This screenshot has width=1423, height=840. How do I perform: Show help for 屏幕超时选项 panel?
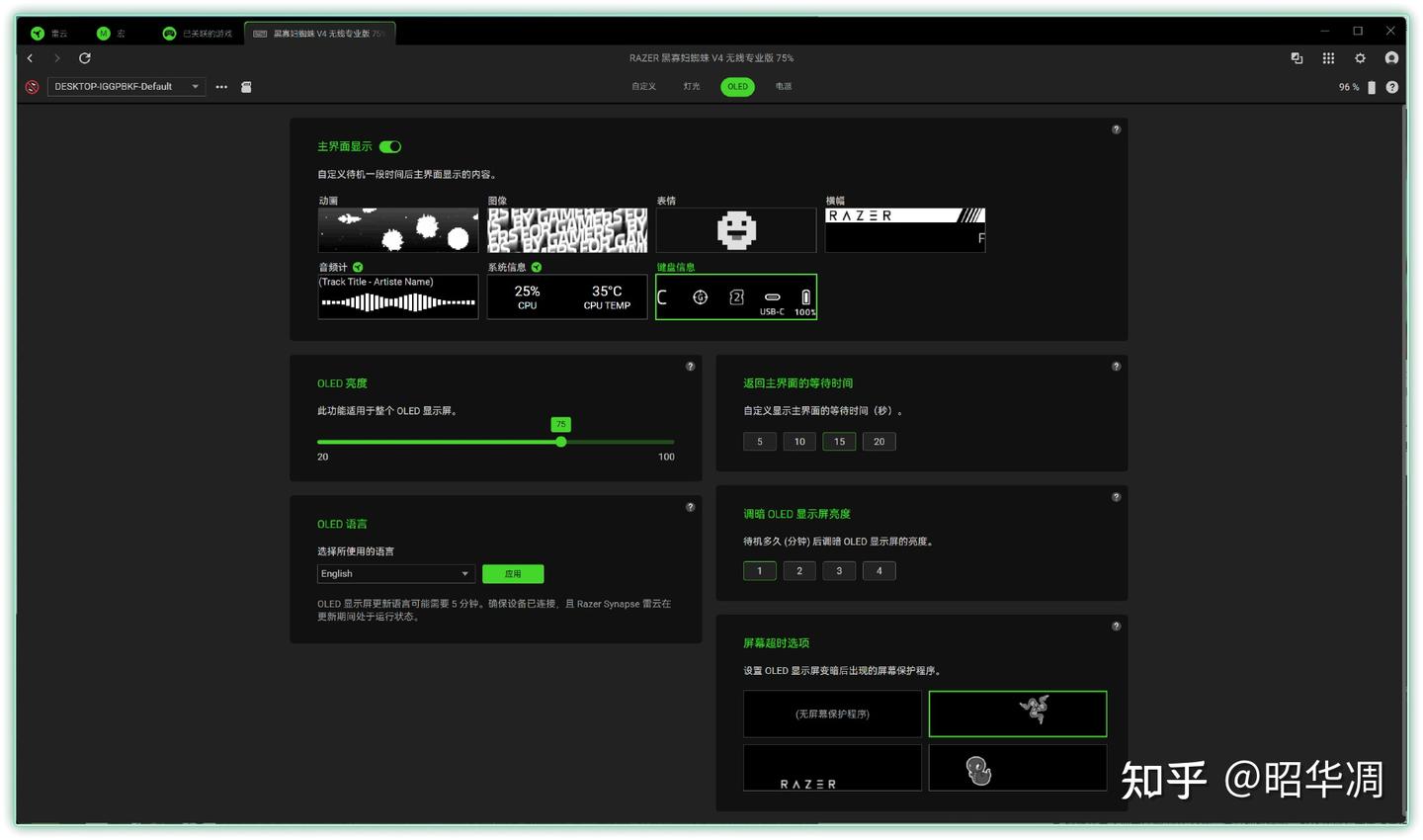[x=1117, y=627]
